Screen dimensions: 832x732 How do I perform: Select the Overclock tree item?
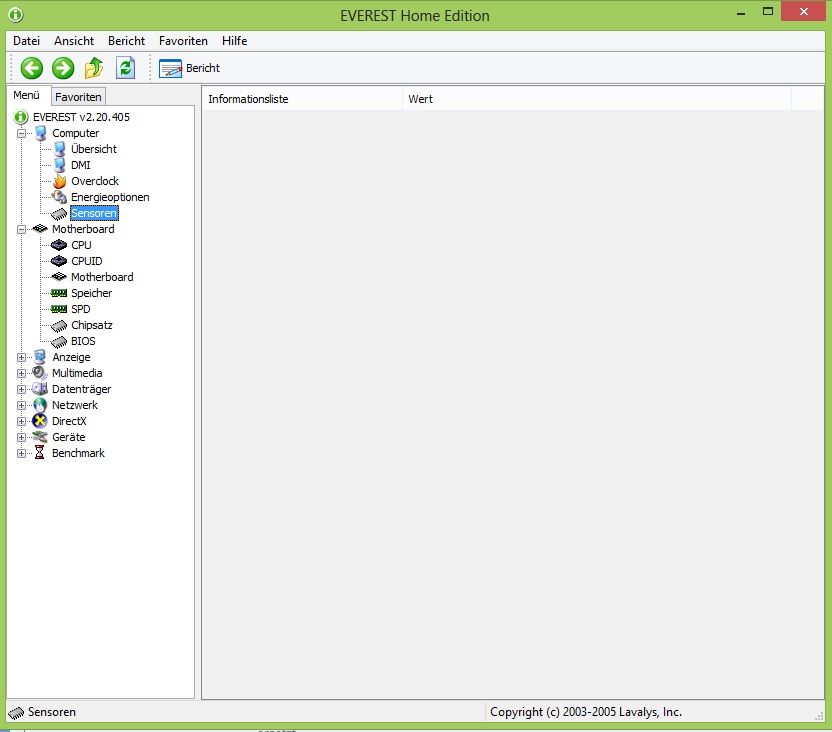(95, 181)
